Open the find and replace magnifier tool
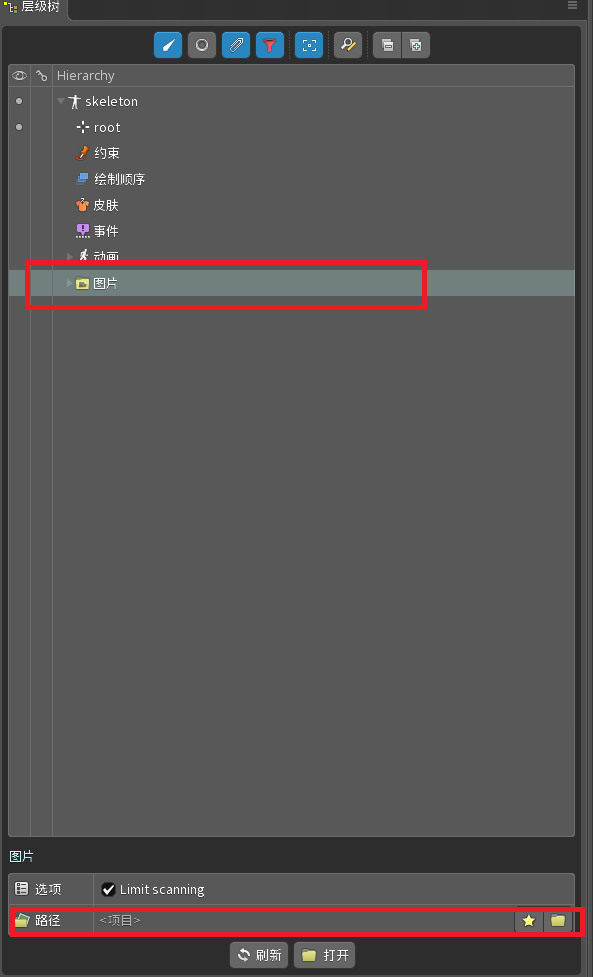Screen dimensions: 593x977 348,45
